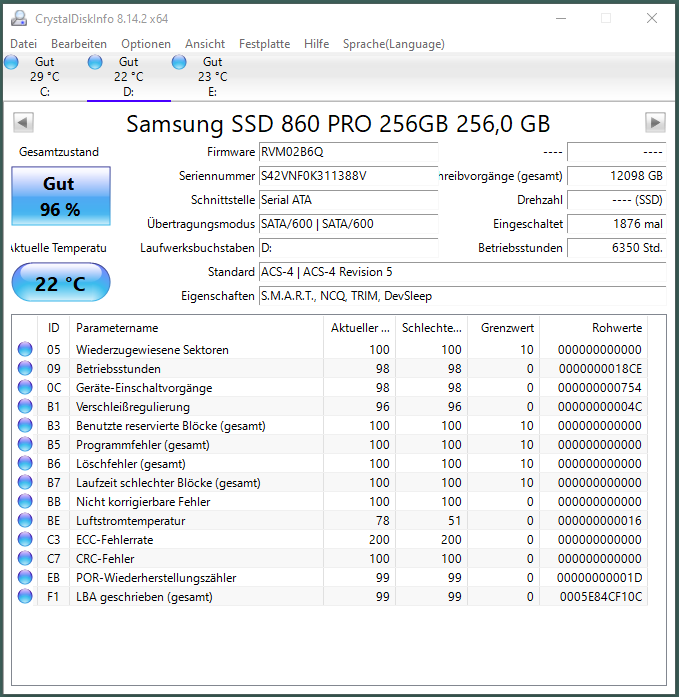Click the Eigenschaften field with S.M.A.R.T., NCQ
Image resolution: width=679 pixels, height=697 pixels.
pos(463,296)
